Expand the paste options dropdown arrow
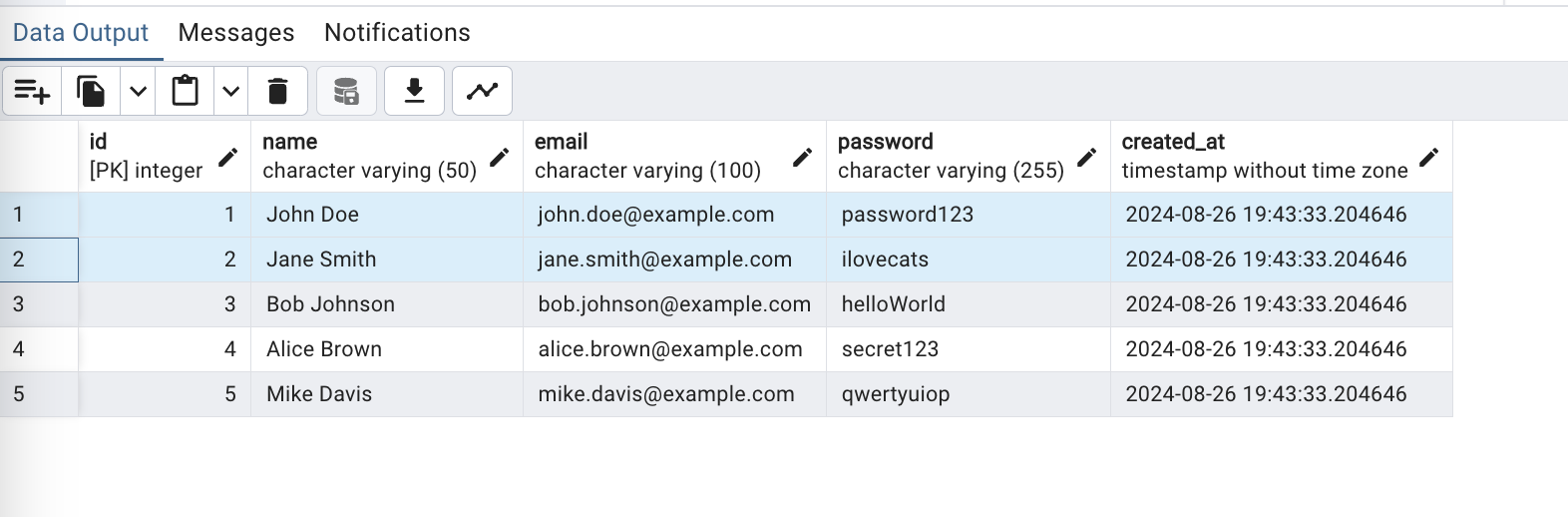 click(230, 92)
